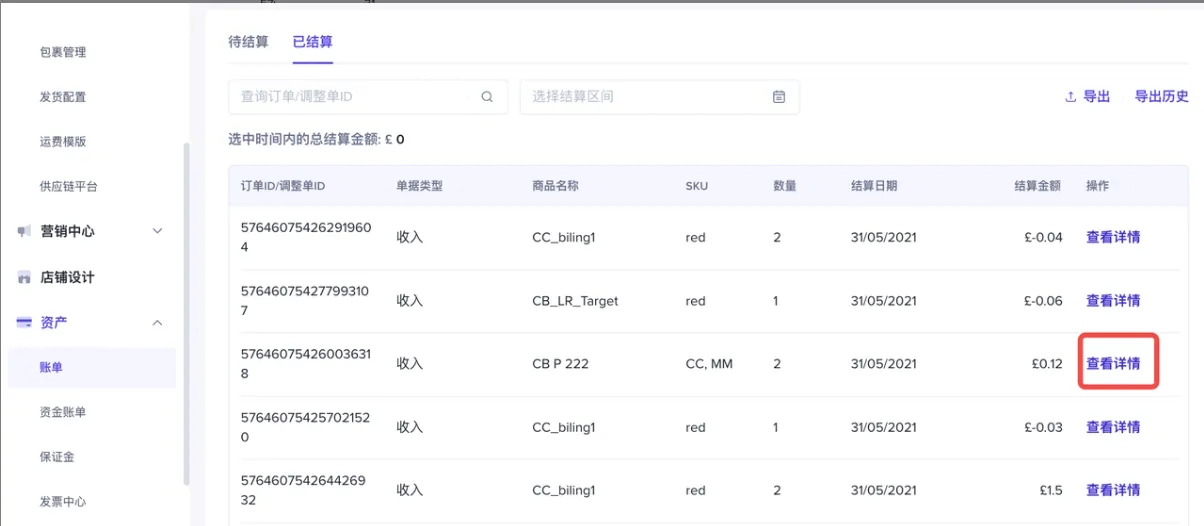
Task: Click the 结算金额 column header
Action: (x=1038, y=186)
